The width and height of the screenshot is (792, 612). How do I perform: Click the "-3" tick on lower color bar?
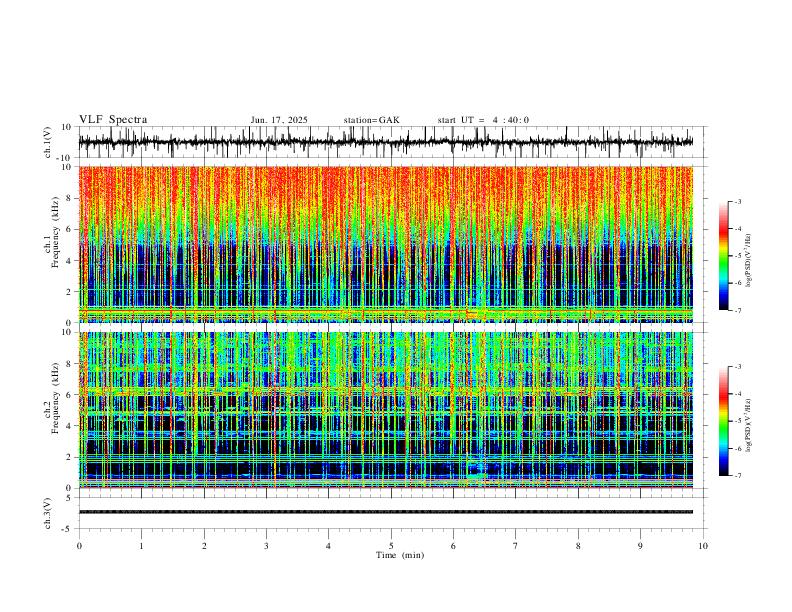pyautogui.click(x=738, y=367)
